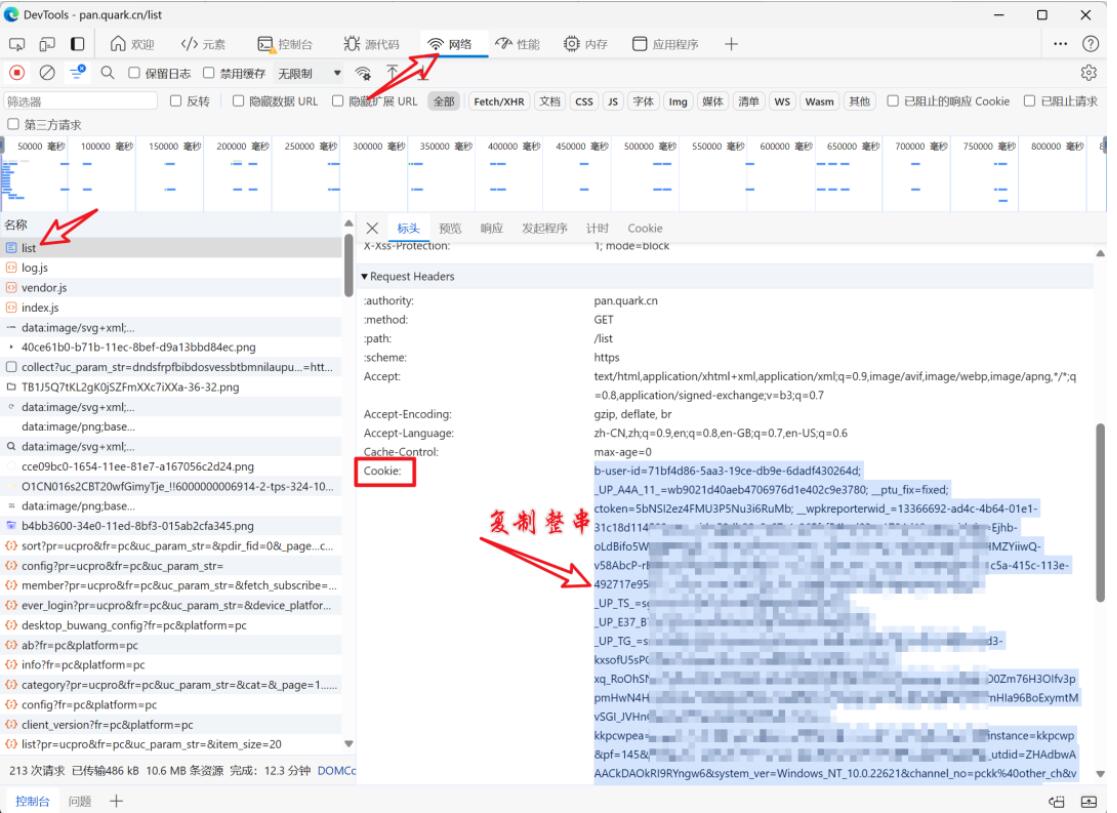Image resolution: width=1117 pixels, height=813 pixels.
Task: Open the DevTools more options menu
Action: [1061, 44]
